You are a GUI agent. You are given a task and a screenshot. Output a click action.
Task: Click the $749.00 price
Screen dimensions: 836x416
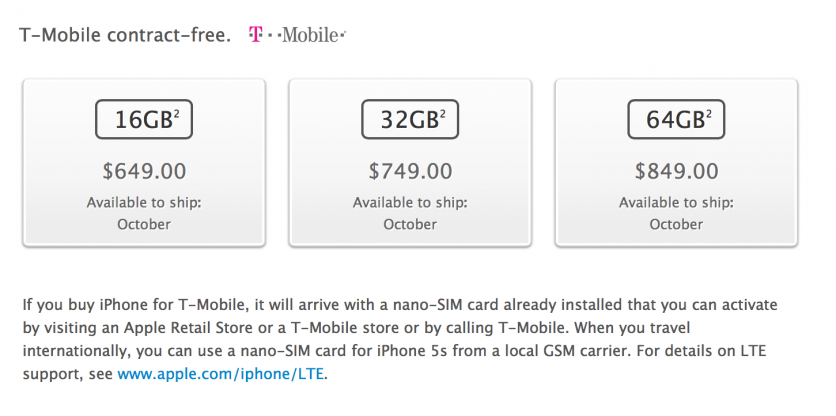click(410, 171)
